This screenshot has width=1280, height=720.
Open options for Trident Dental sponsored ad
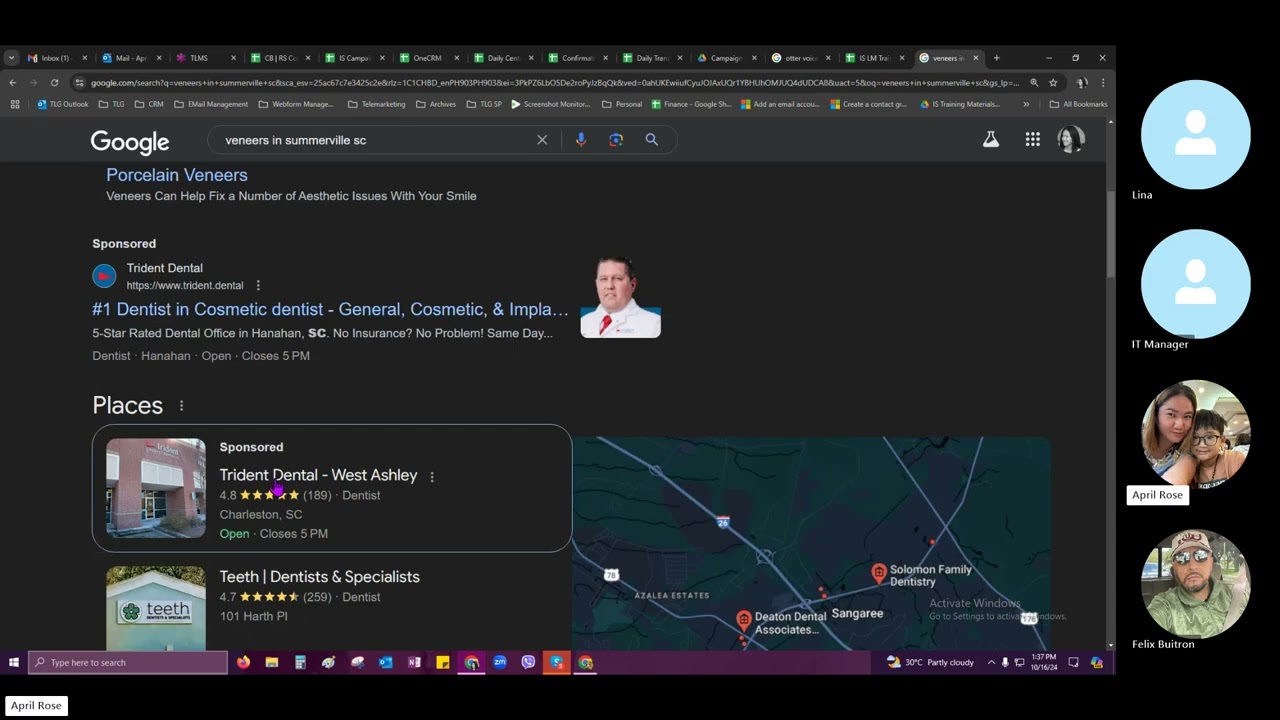click(258, 285)
